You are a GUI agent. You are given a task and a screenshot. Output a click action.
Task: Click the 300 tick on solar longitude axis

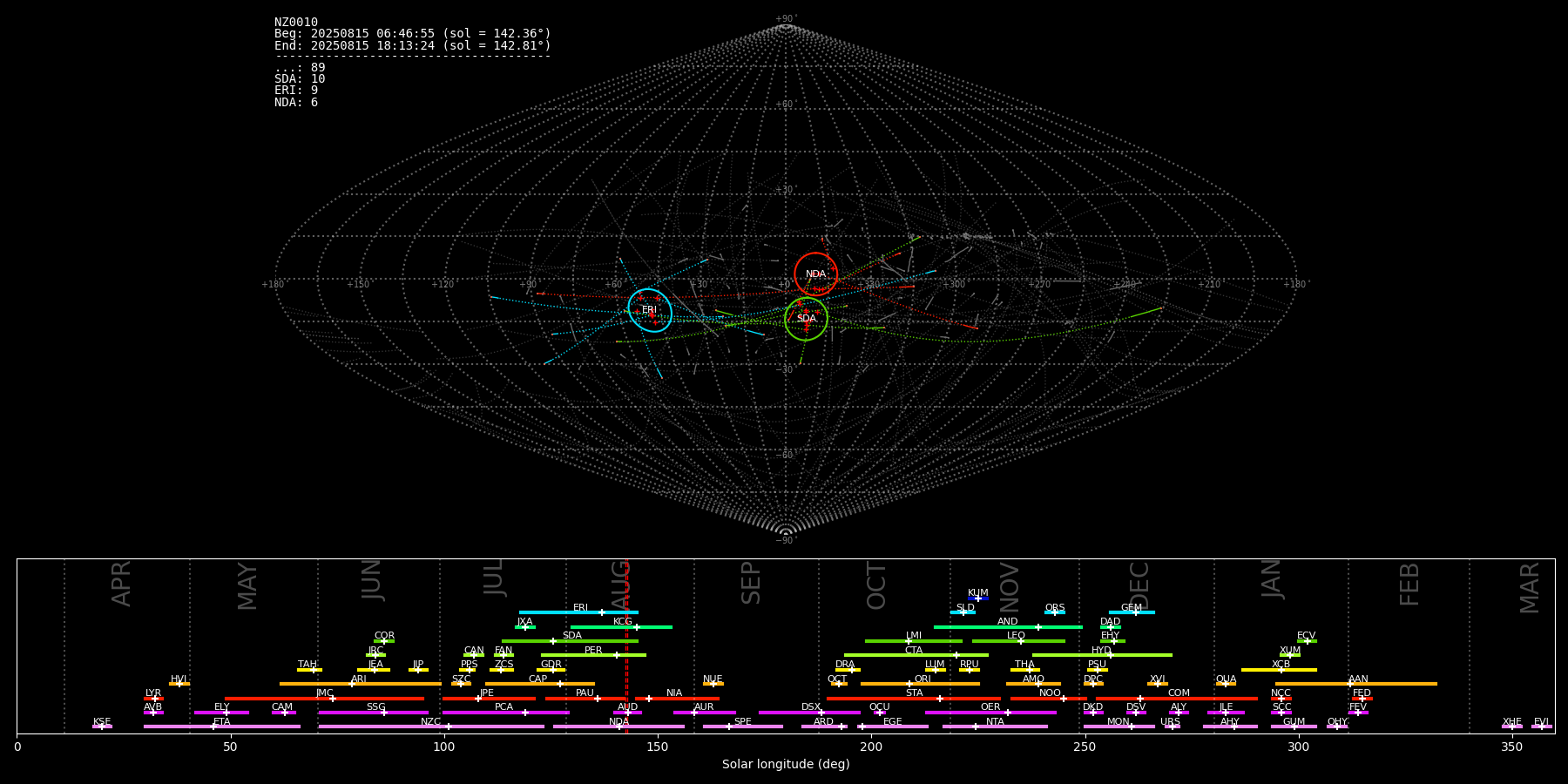[x=1298, y=747]
